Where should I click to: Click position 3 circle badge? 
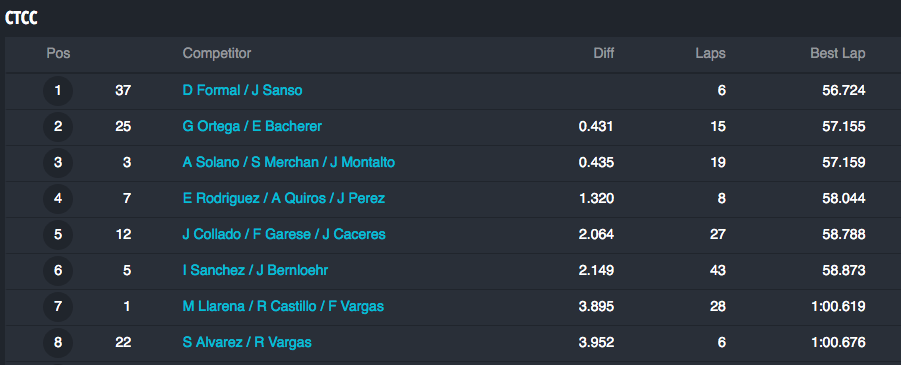(58, 163)
